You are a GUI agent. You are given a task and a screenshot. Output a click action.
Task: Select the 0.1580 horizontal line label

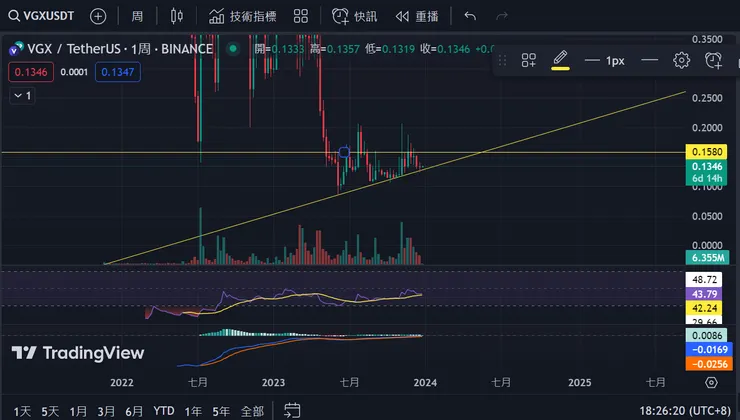(x=706, y=151)
